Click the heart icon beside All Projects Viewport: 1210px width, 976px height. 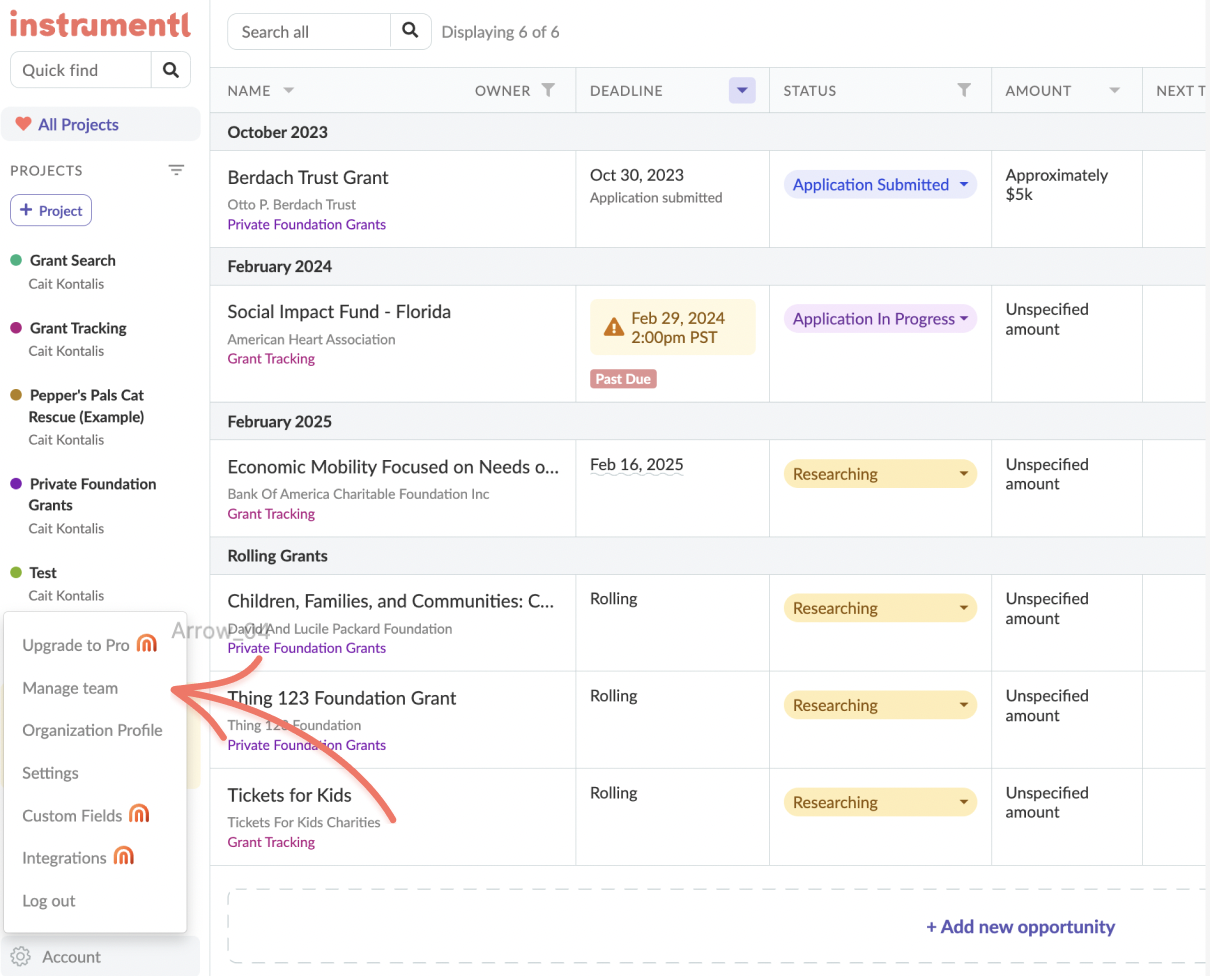[x=23, y=125]
